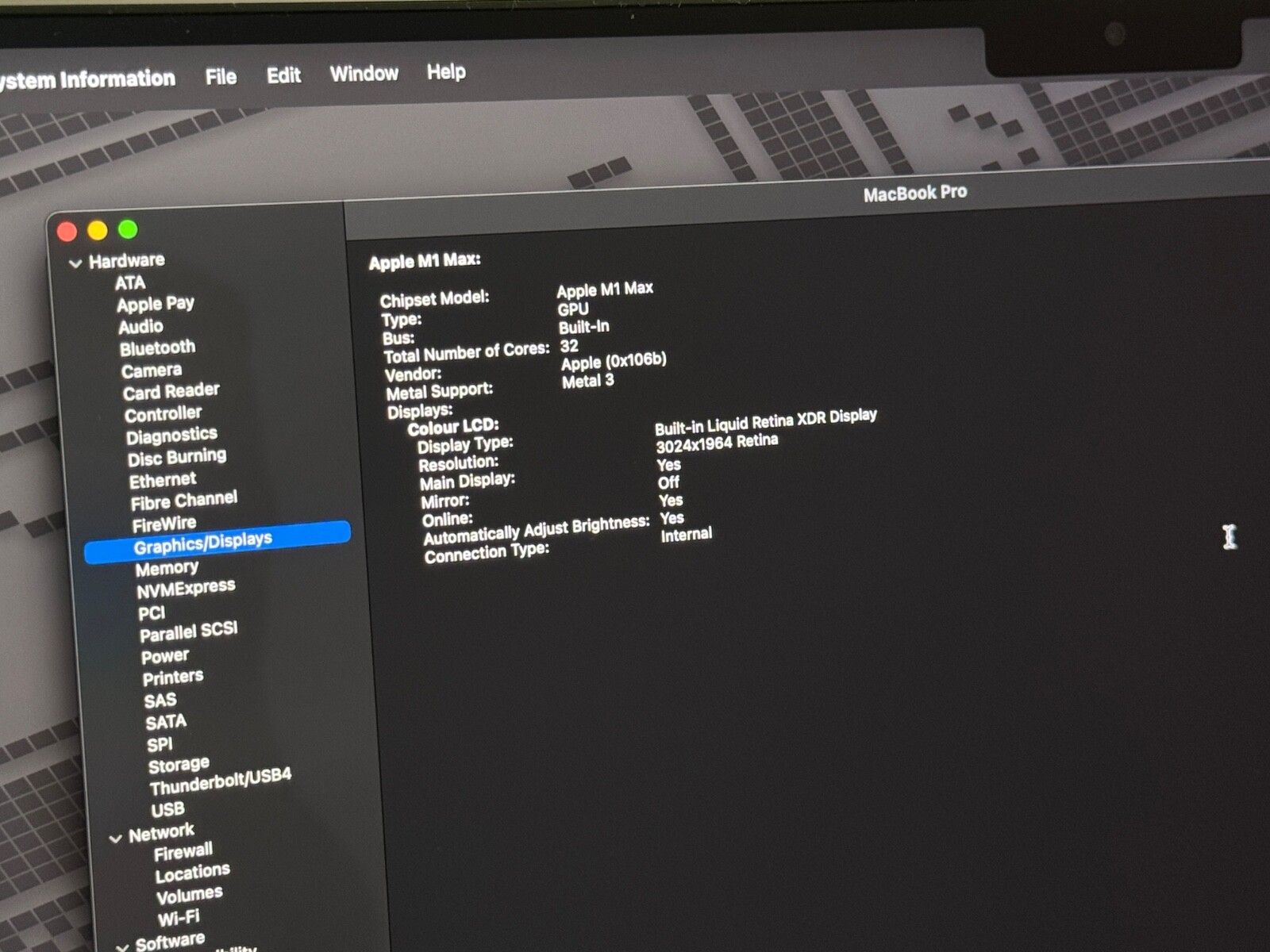Image resolution: width=1270 pixels, height=952 pixels.
Task: Select SPI in the sidebar
Action: 160,745
